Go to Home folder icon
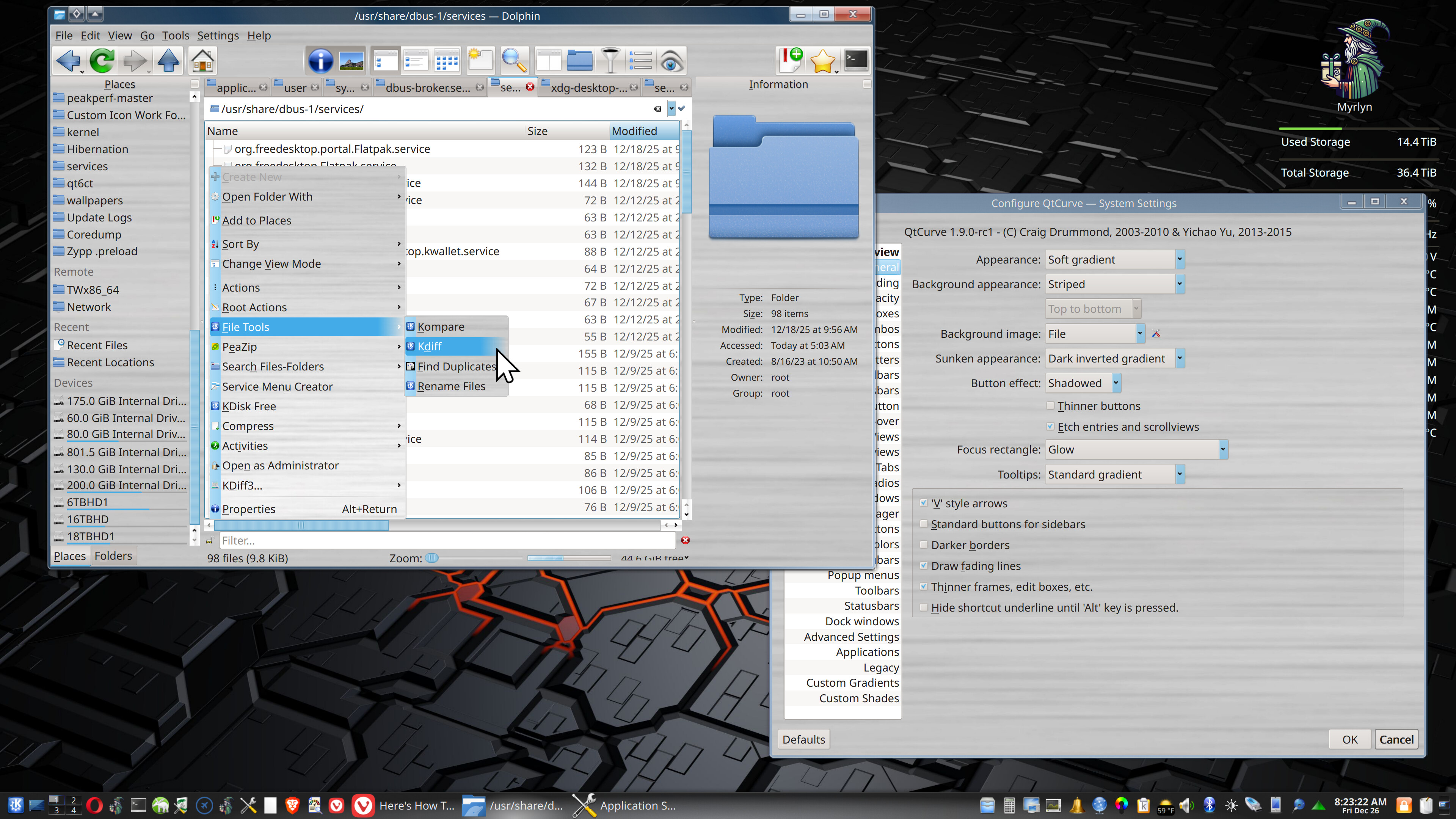Screen dimensions: 1456x819 pyautogui.click(x=202, y=61)
